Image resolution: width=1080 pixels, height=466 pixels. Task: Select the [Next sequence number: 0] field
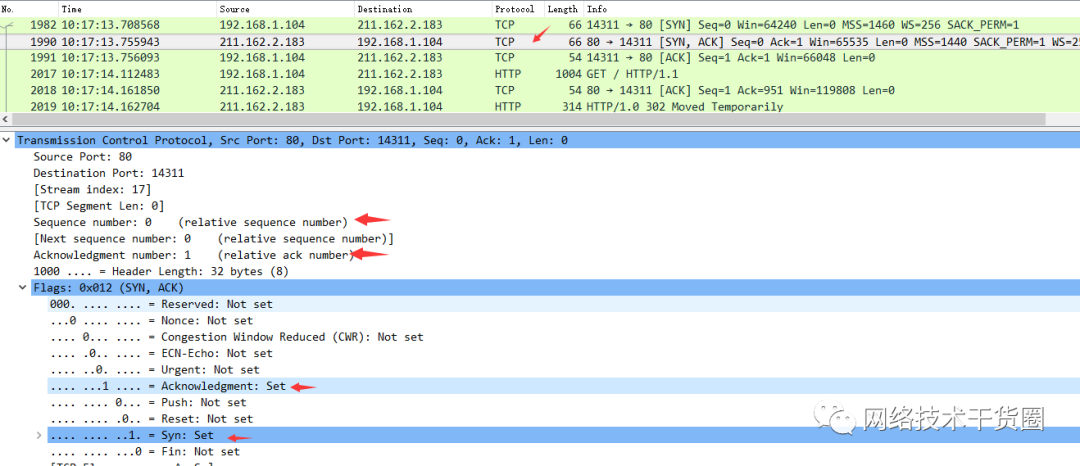tap(214, 239)
